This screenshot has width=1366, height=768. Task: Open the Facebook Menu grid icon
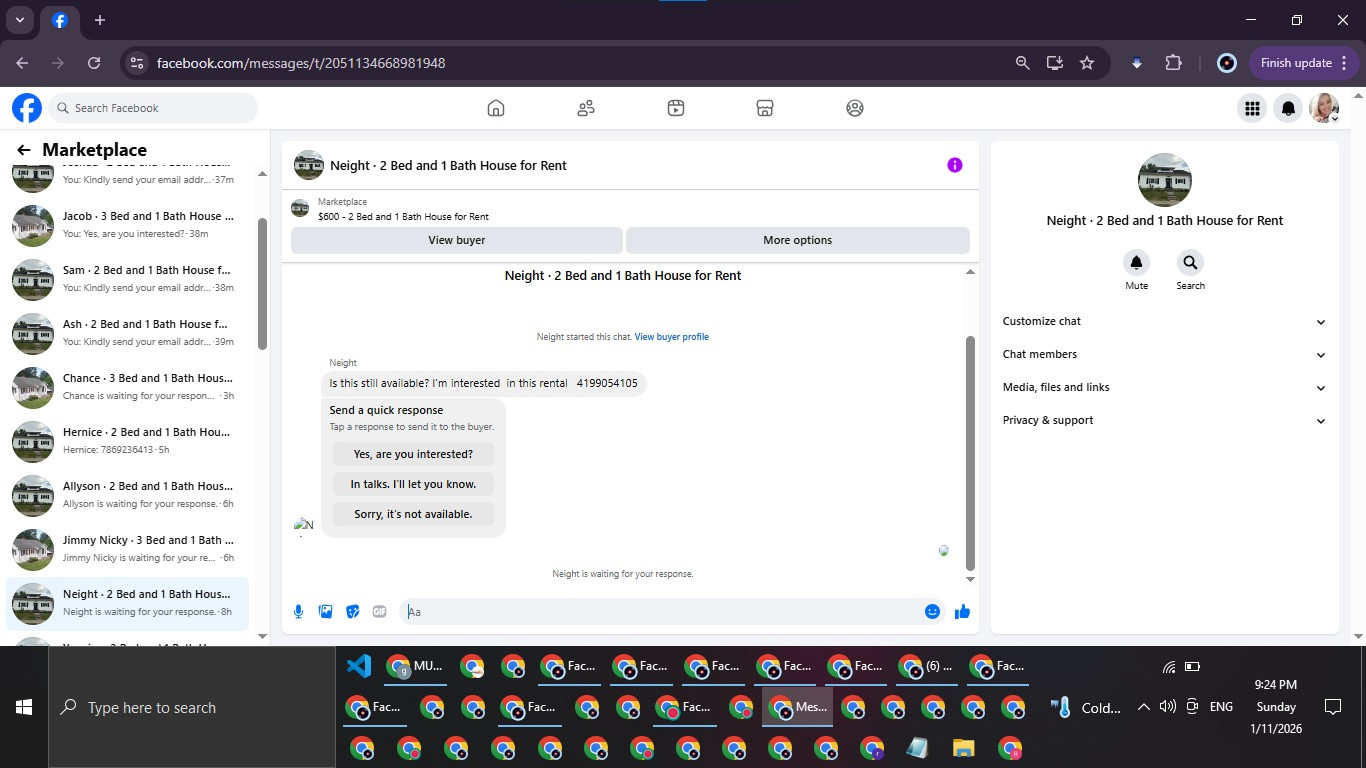click(1251, 108)
